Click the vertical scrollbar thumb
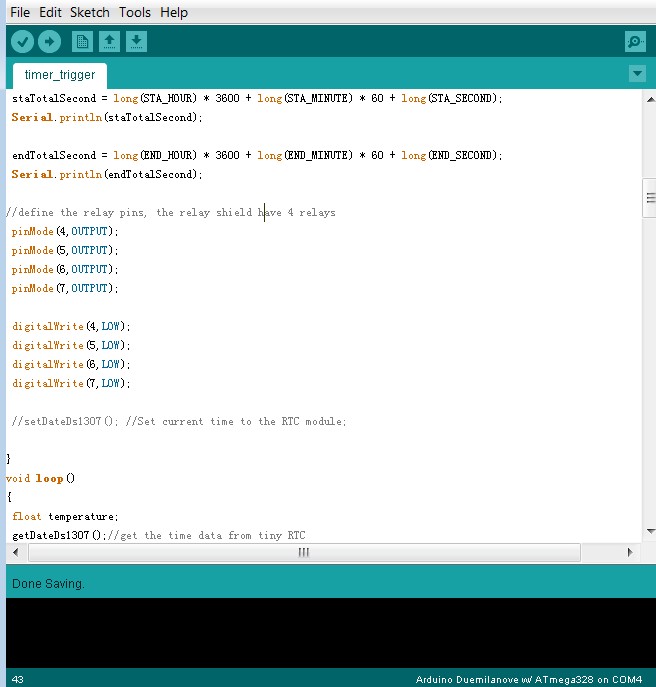The image size is (656, 687). coord(650,198)
